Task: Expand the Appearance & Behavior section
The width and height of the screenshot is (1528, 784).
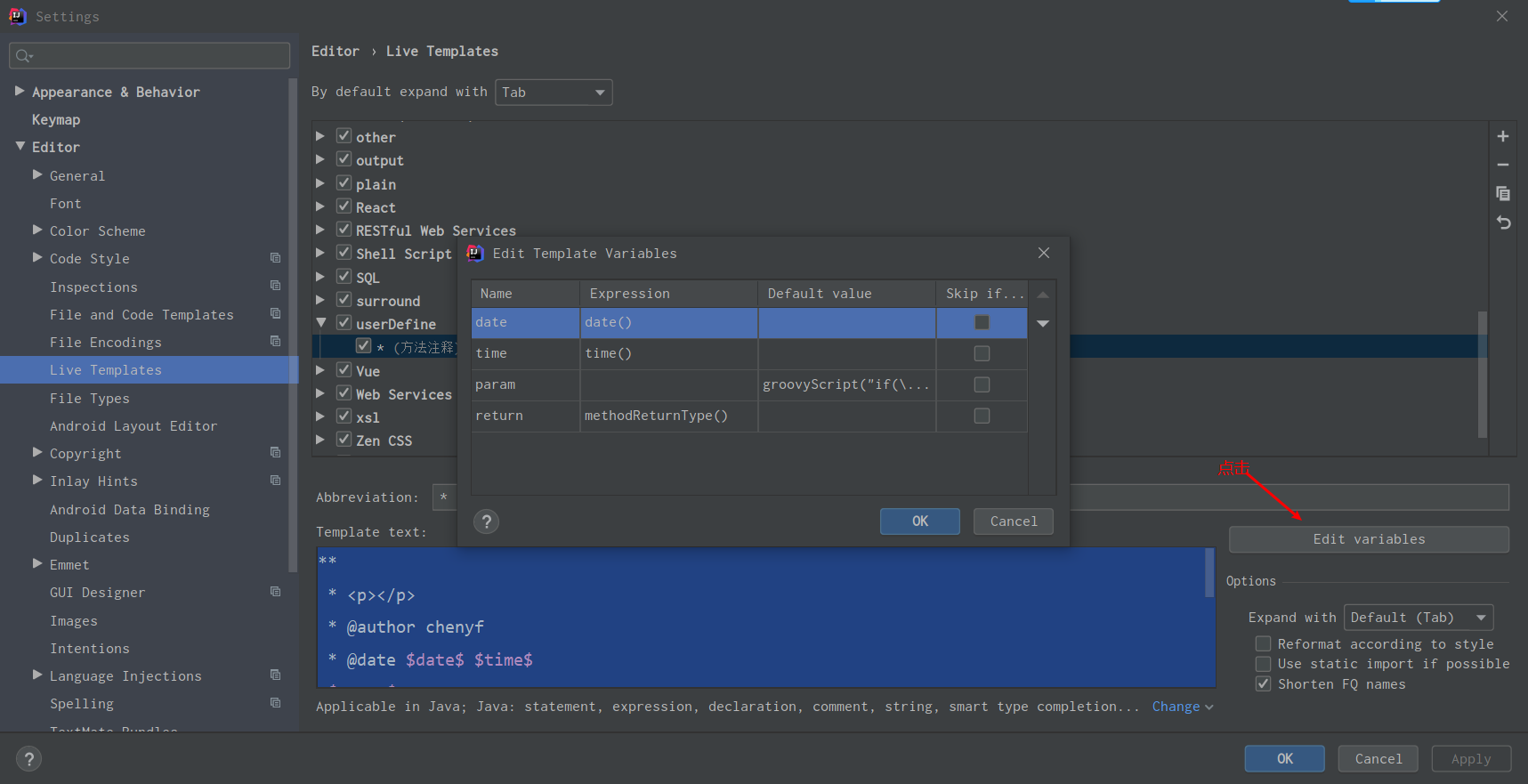Action: (x=20, y=92)
